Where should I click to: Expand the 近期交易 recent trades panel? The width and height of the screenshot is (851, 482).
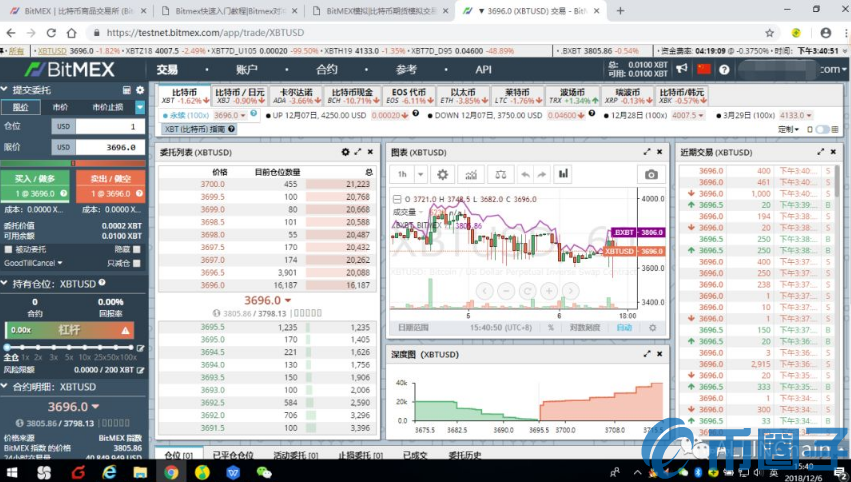coord(821,152)
